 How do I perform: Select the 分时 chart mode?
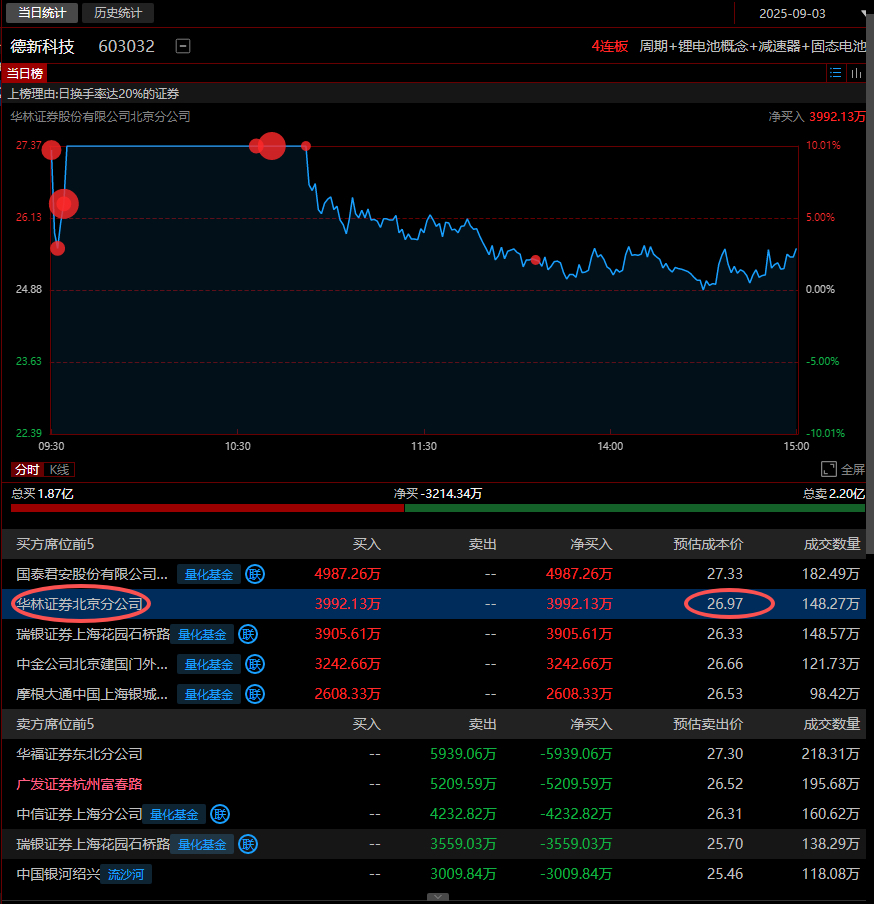click(27, 470)
